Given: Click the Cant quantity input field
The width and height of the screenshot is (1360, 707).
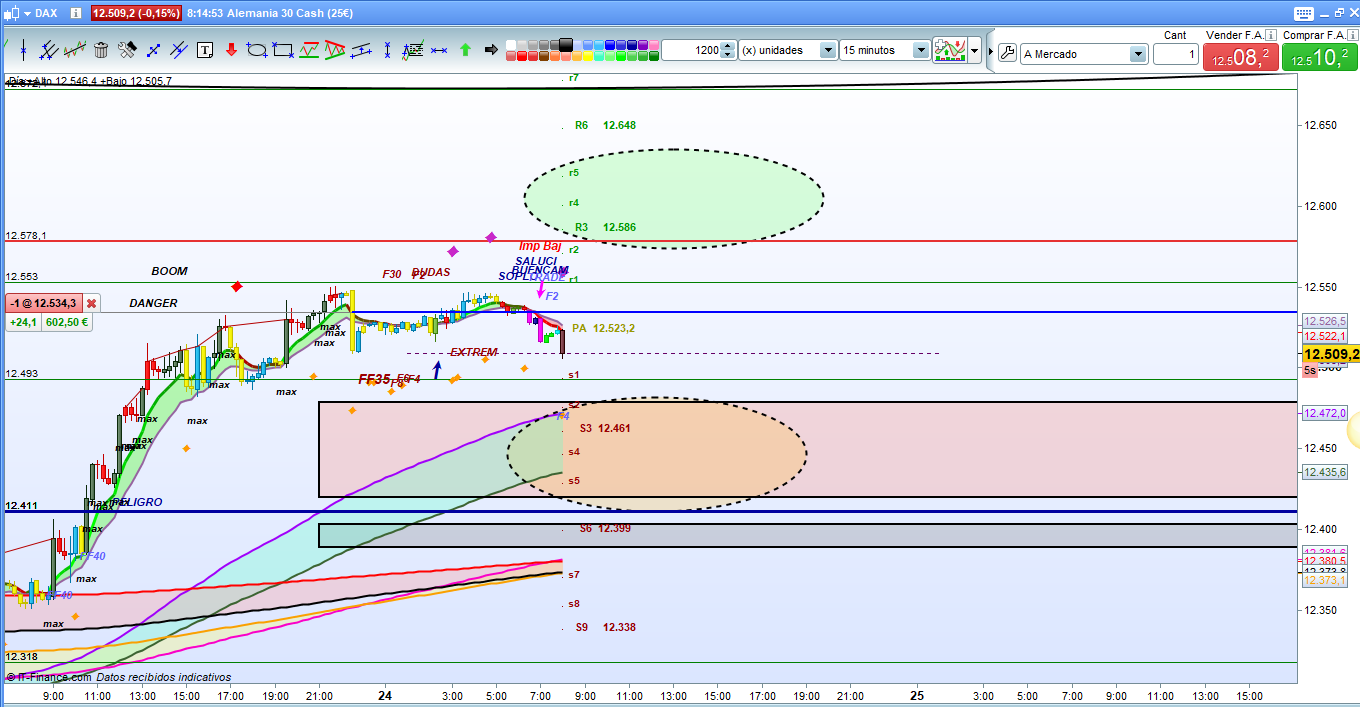Looking at the screenshot, I should (1175, 54).
